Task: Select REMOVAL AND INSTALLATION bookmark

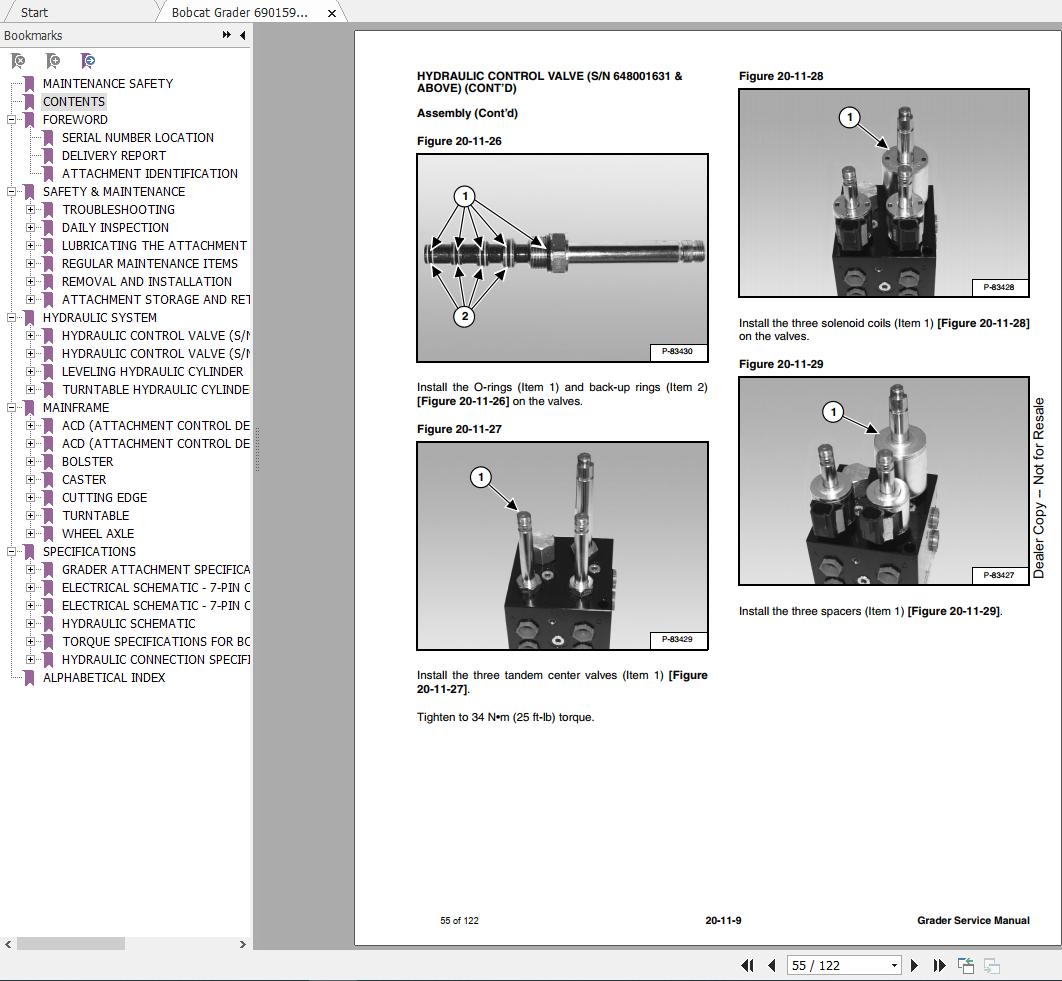Action: [x=147, y=282]
